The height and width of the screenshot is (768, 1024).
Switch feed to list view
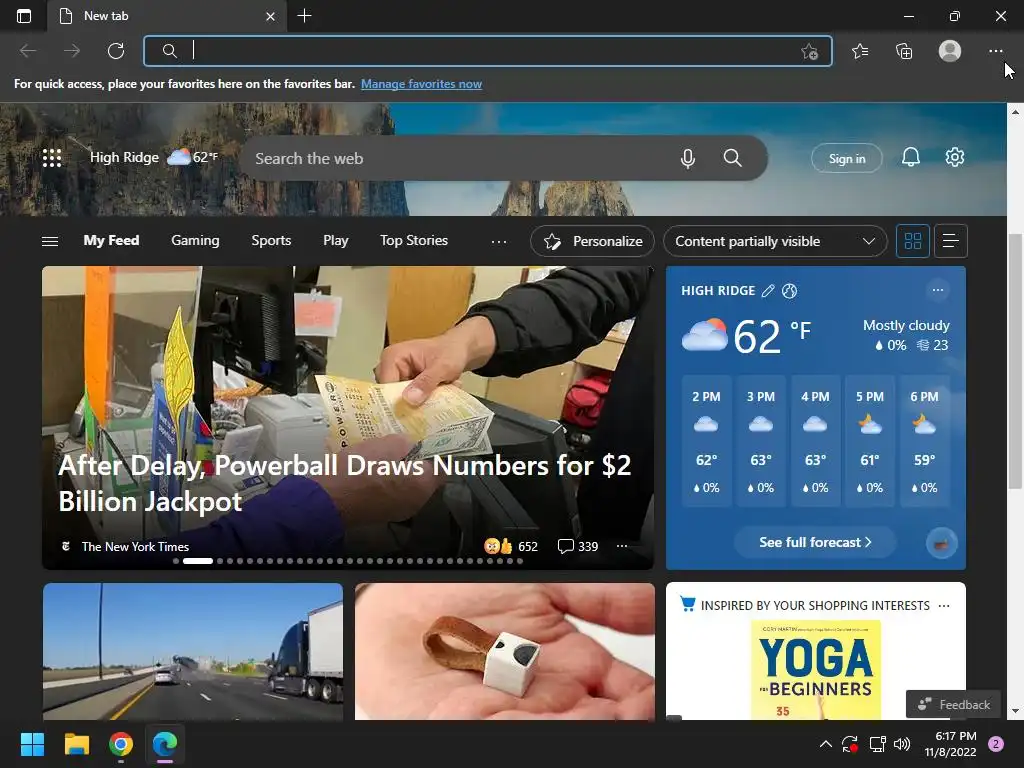[x=951, y=241]
